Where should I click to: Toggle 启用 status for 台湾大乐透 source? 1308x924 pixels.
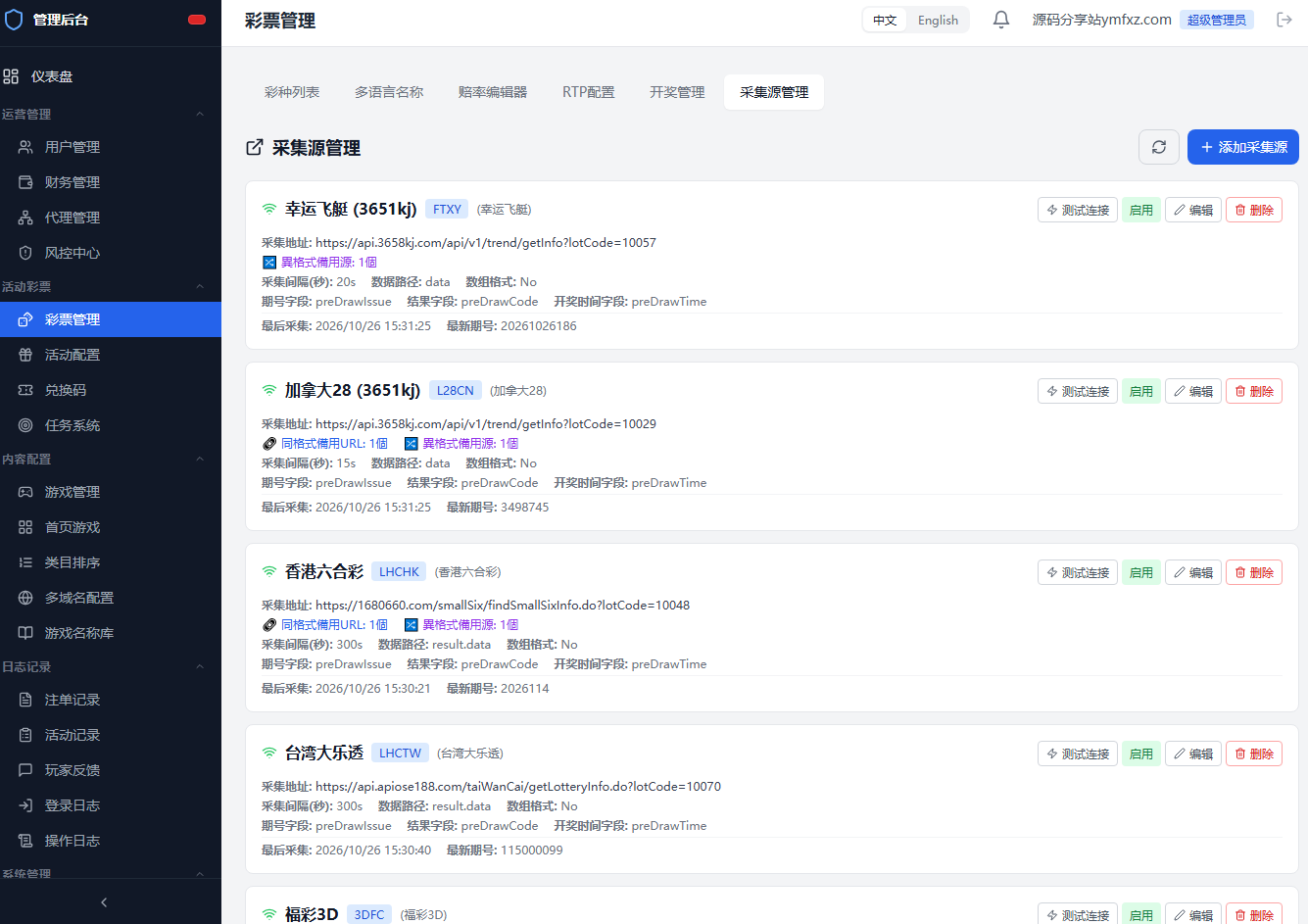[x=1141, y=754]
